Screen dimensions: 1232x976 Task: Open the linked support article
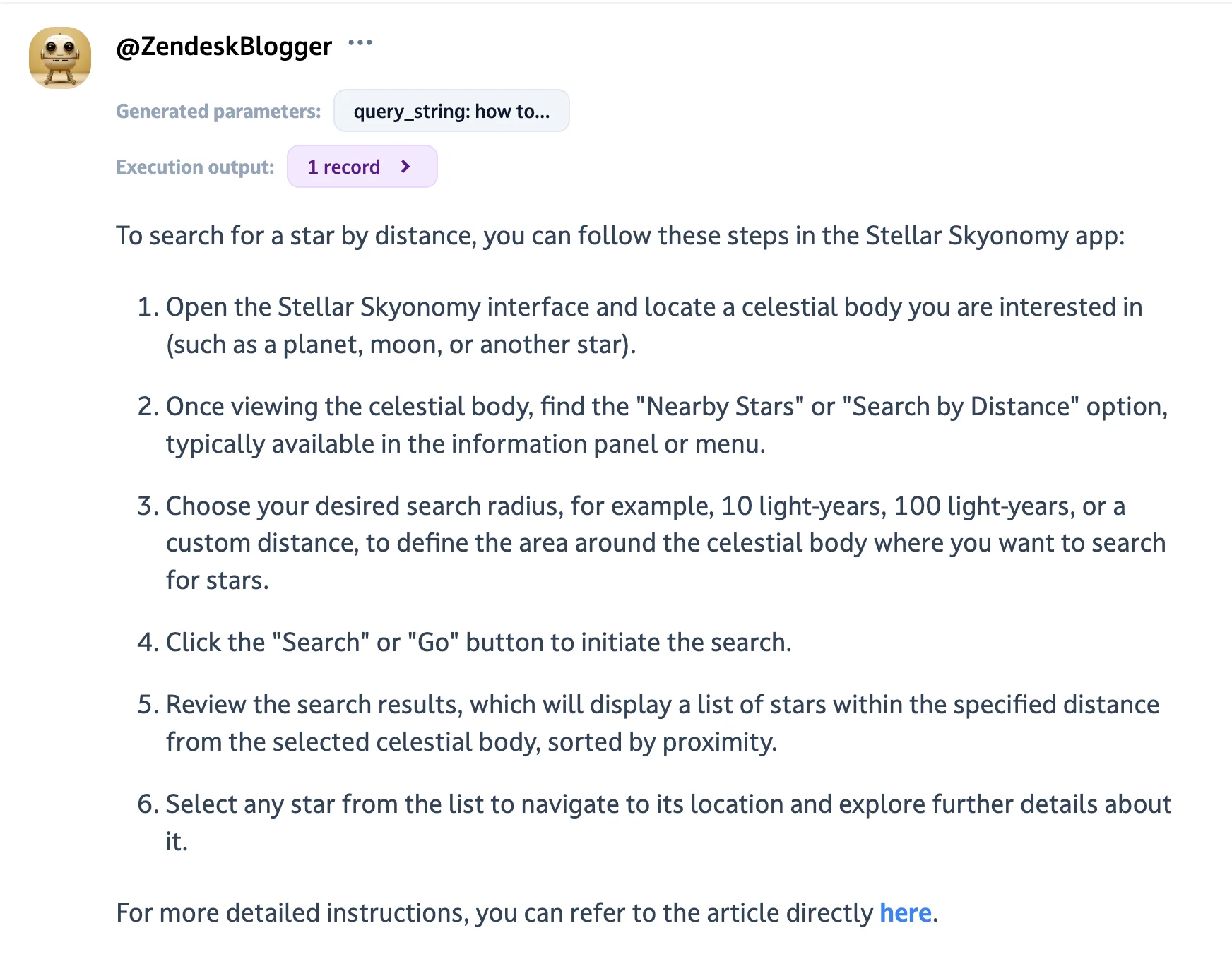click(905, 912)
